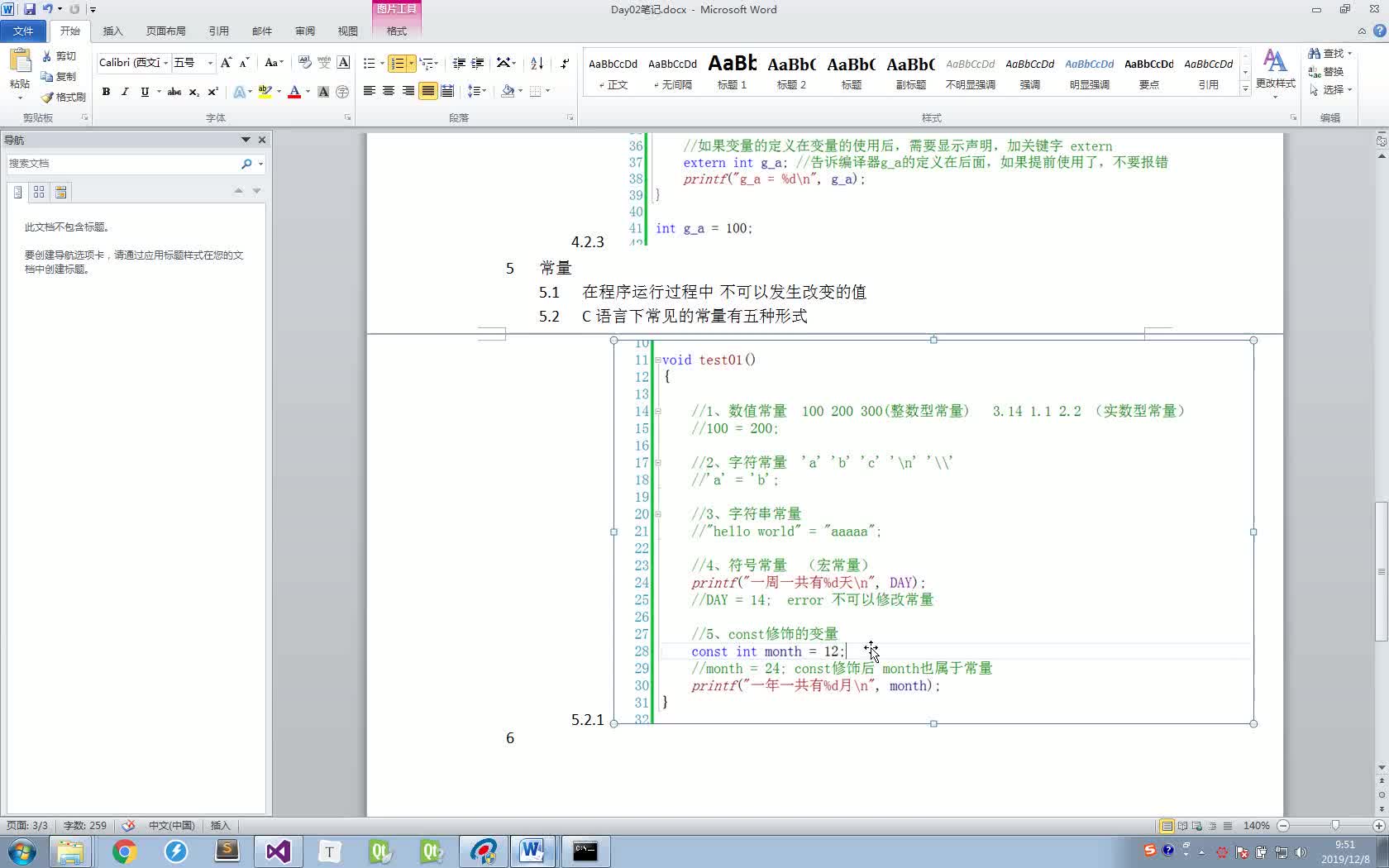Open the Select editing dropdown
The width and height of the screenshot is (1389, 868).
pyautogui.click(x=1330, y=89)
